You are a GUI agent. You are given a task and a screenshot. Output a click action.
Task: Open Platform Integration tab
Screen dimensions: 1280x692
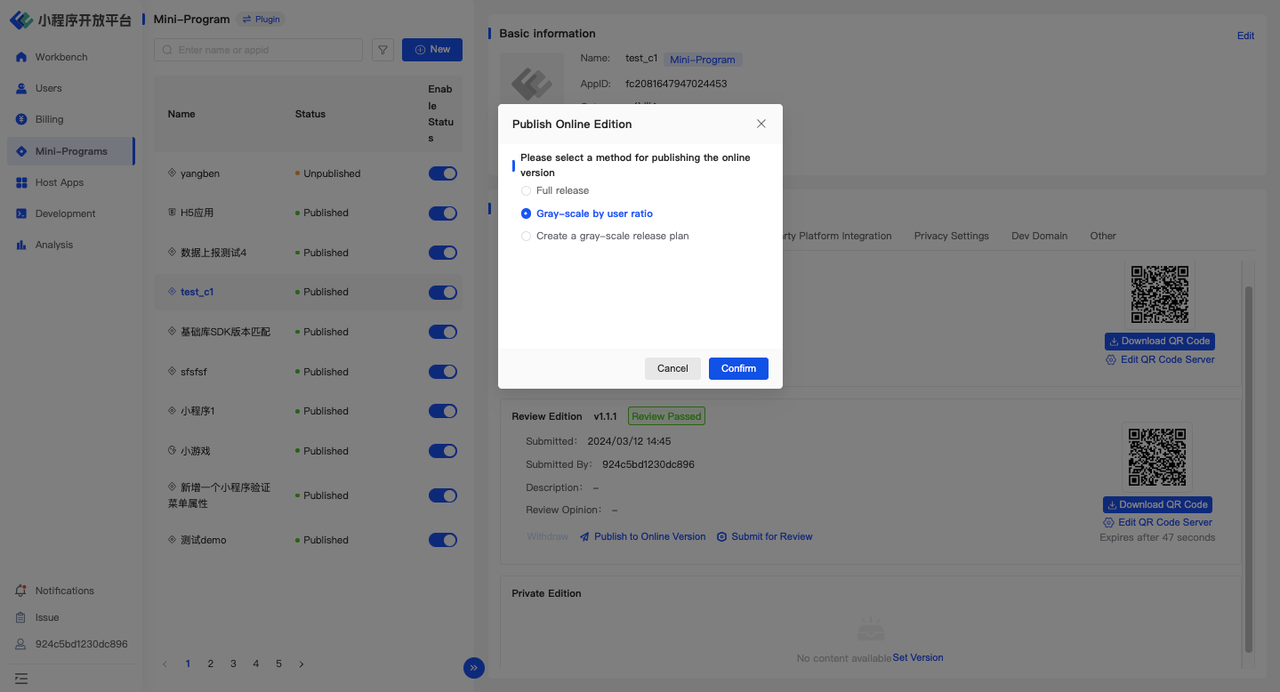837,236
